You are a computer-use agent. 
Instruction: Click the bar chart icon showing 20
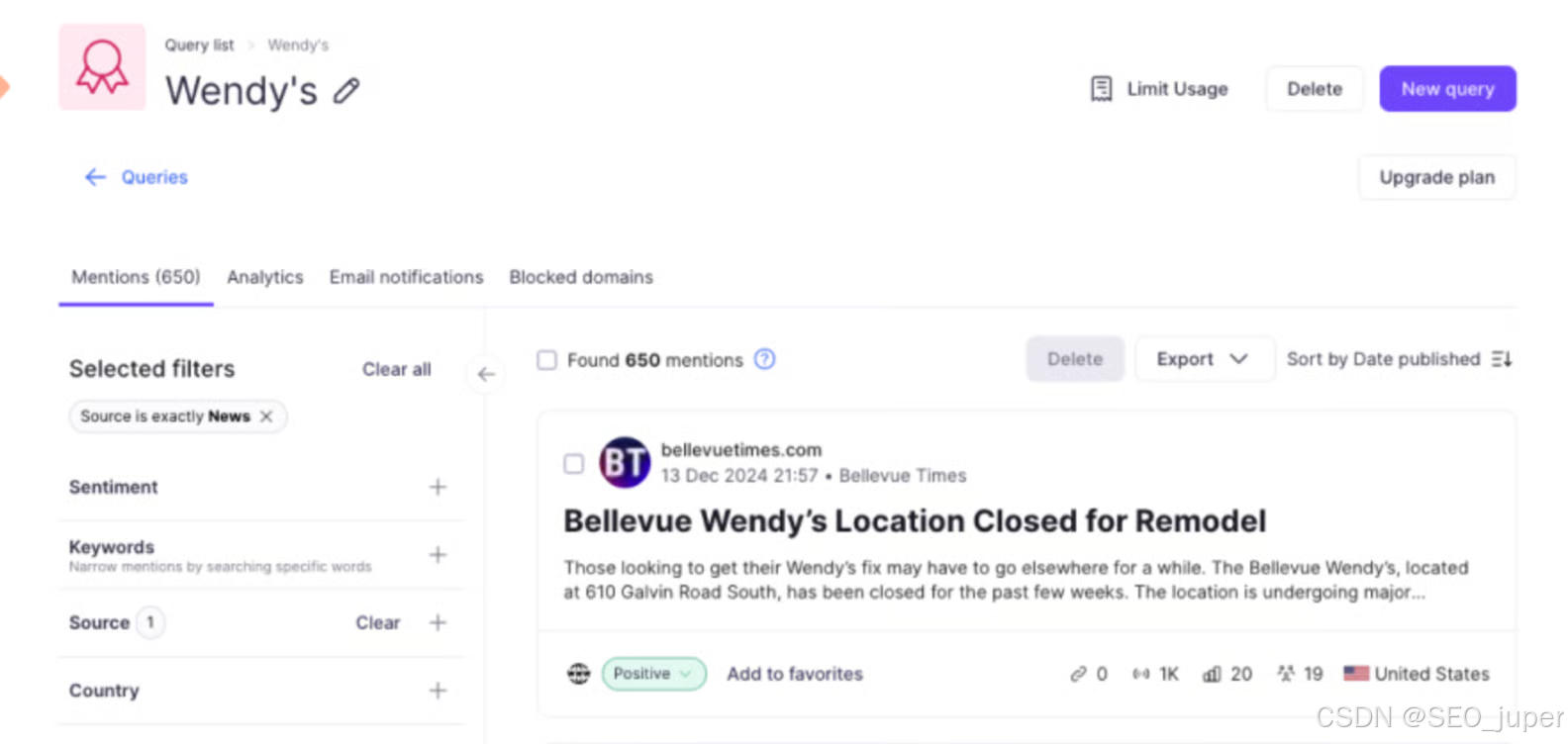tap(1212, 674)
